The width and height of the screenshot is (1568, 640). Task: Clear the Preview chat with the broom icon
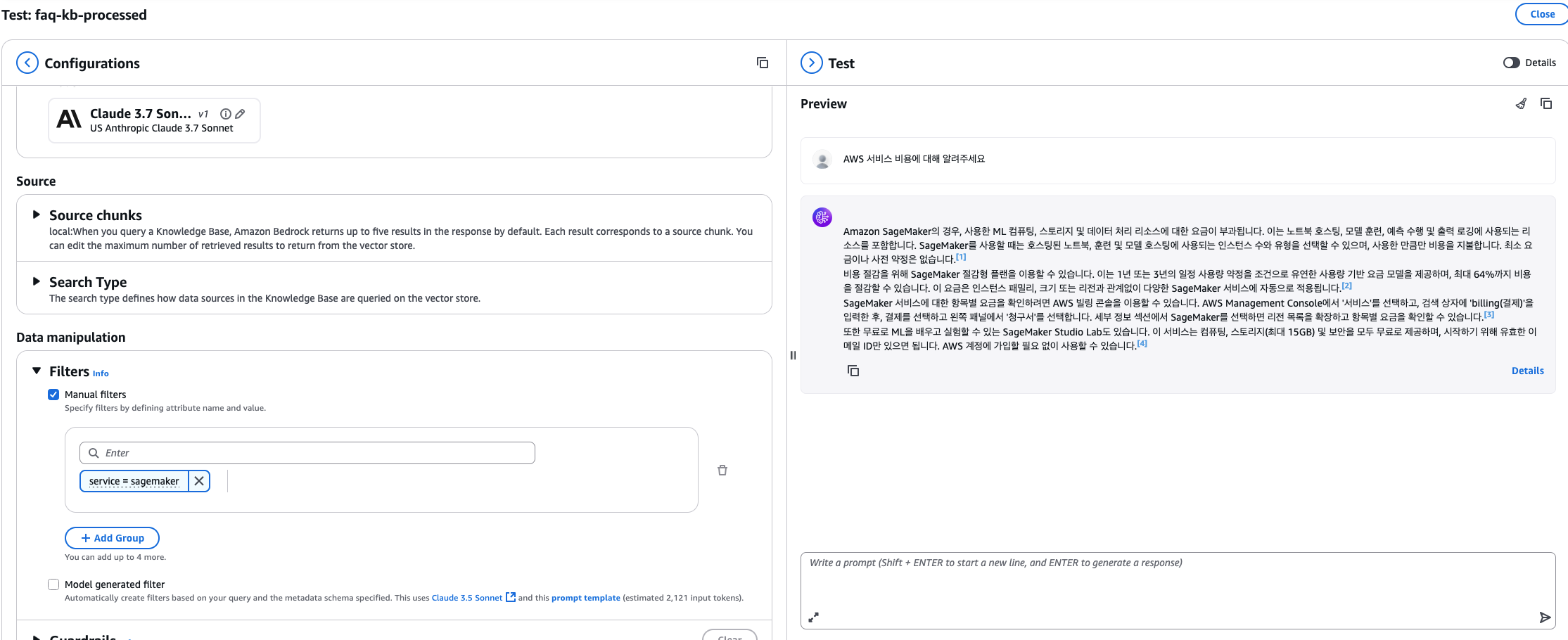[x=1521, y=103]
